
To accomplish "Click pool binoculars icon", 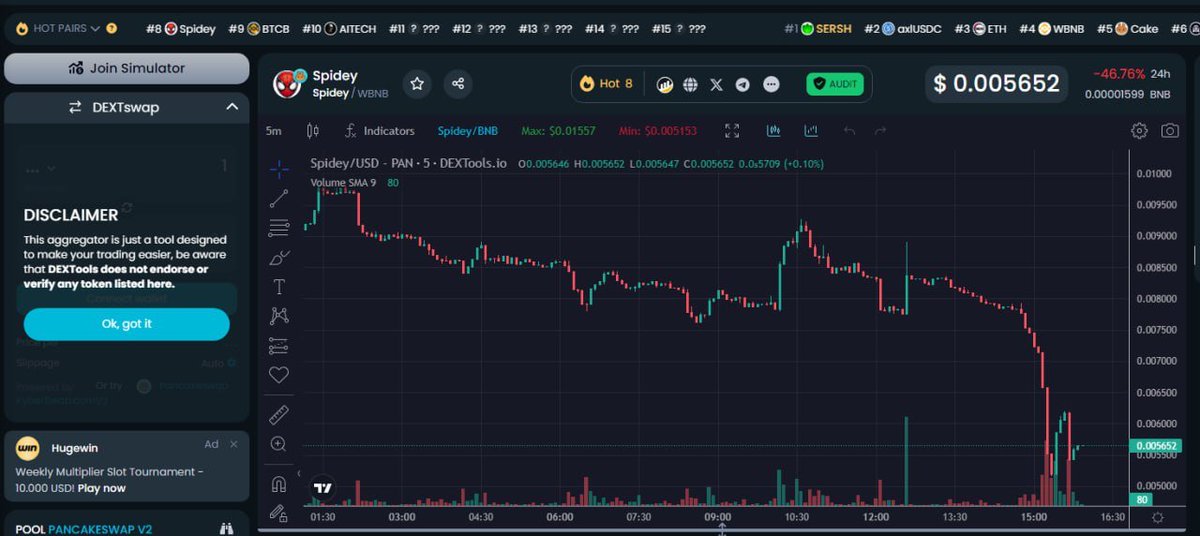I will 226,528.
